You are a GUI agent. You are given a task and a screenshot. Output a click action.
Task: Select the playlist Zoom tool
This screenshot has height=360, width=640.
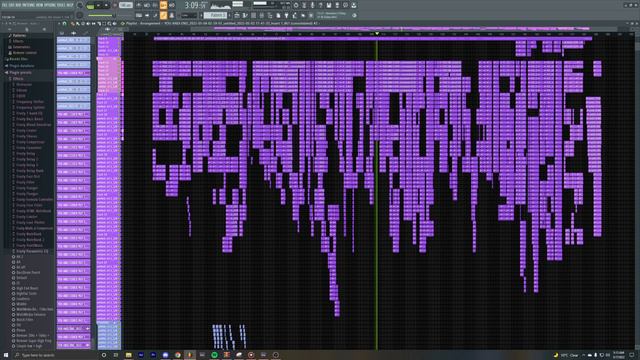(x=109, y=23)
